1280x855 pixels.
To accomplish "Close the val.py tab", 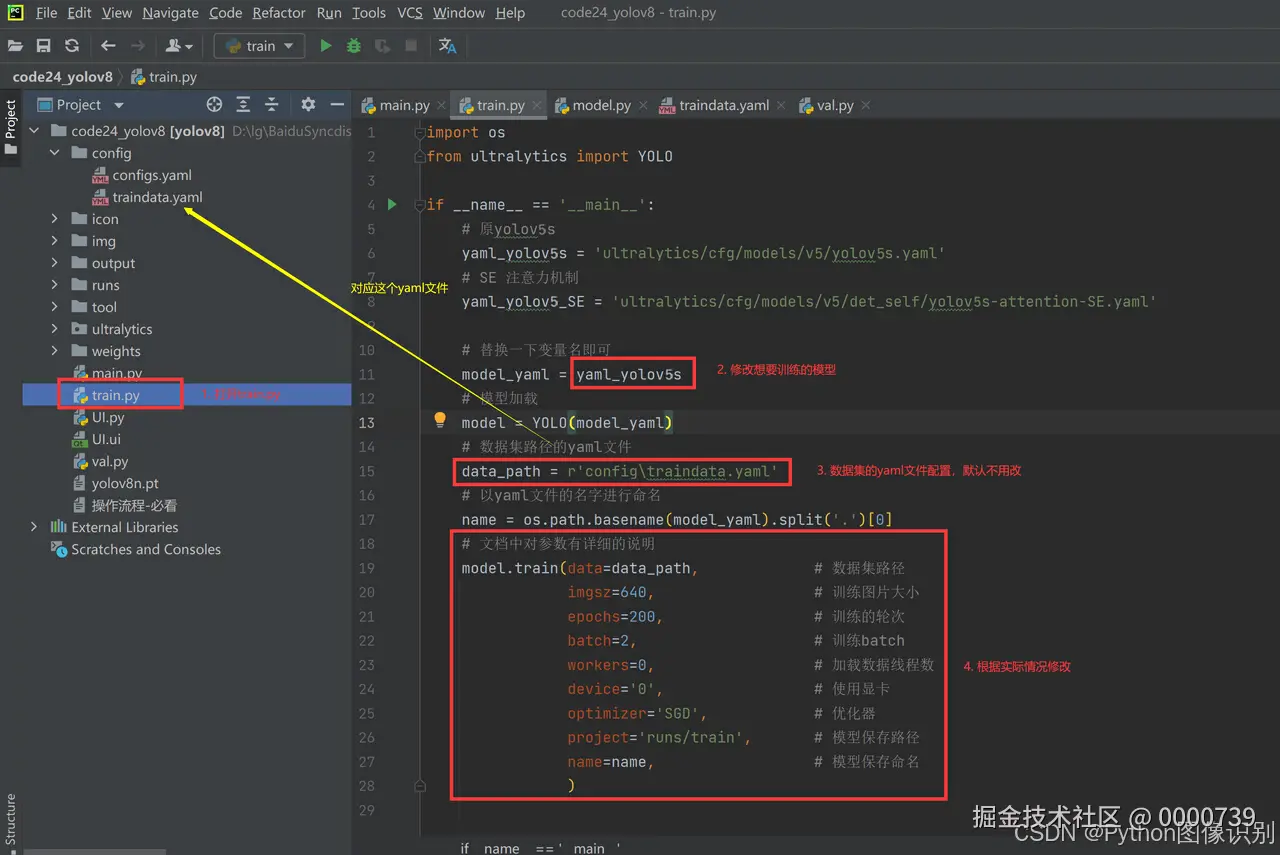I will coord(865,105).
